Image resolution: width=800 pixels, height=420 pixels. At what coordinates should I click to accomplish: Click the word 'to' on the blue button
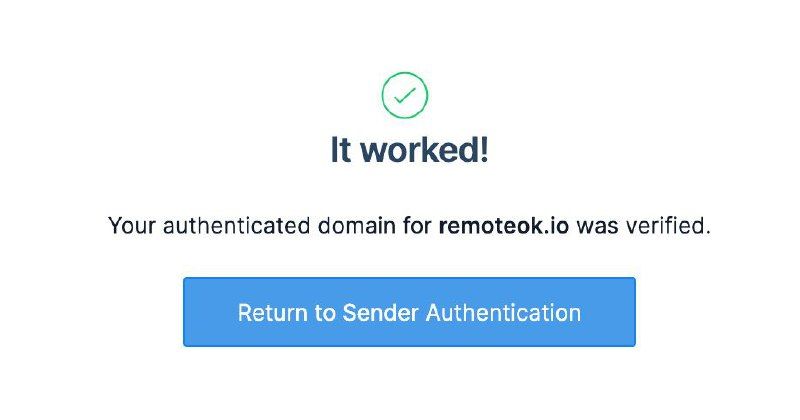[325, 312]
